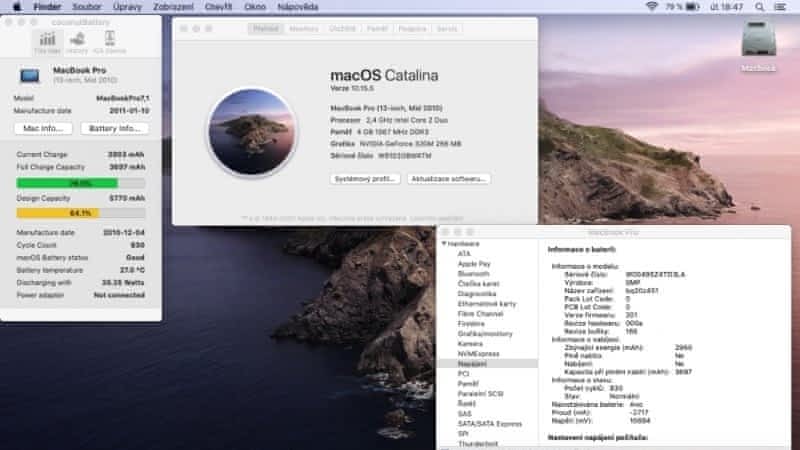Click the macOS Catalina round logo image
This screenshot has height=450, width=800.
click(252, 132)
